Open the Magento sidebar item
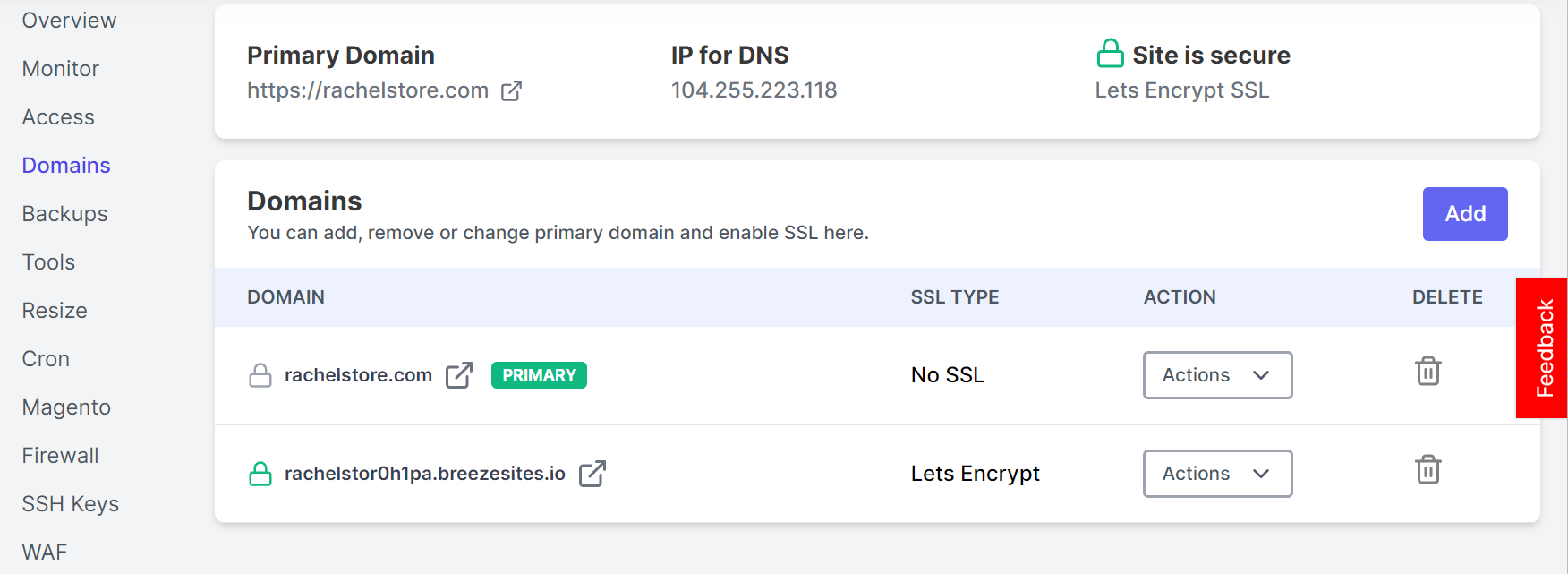1568x574 pixels. pos(66,407)
